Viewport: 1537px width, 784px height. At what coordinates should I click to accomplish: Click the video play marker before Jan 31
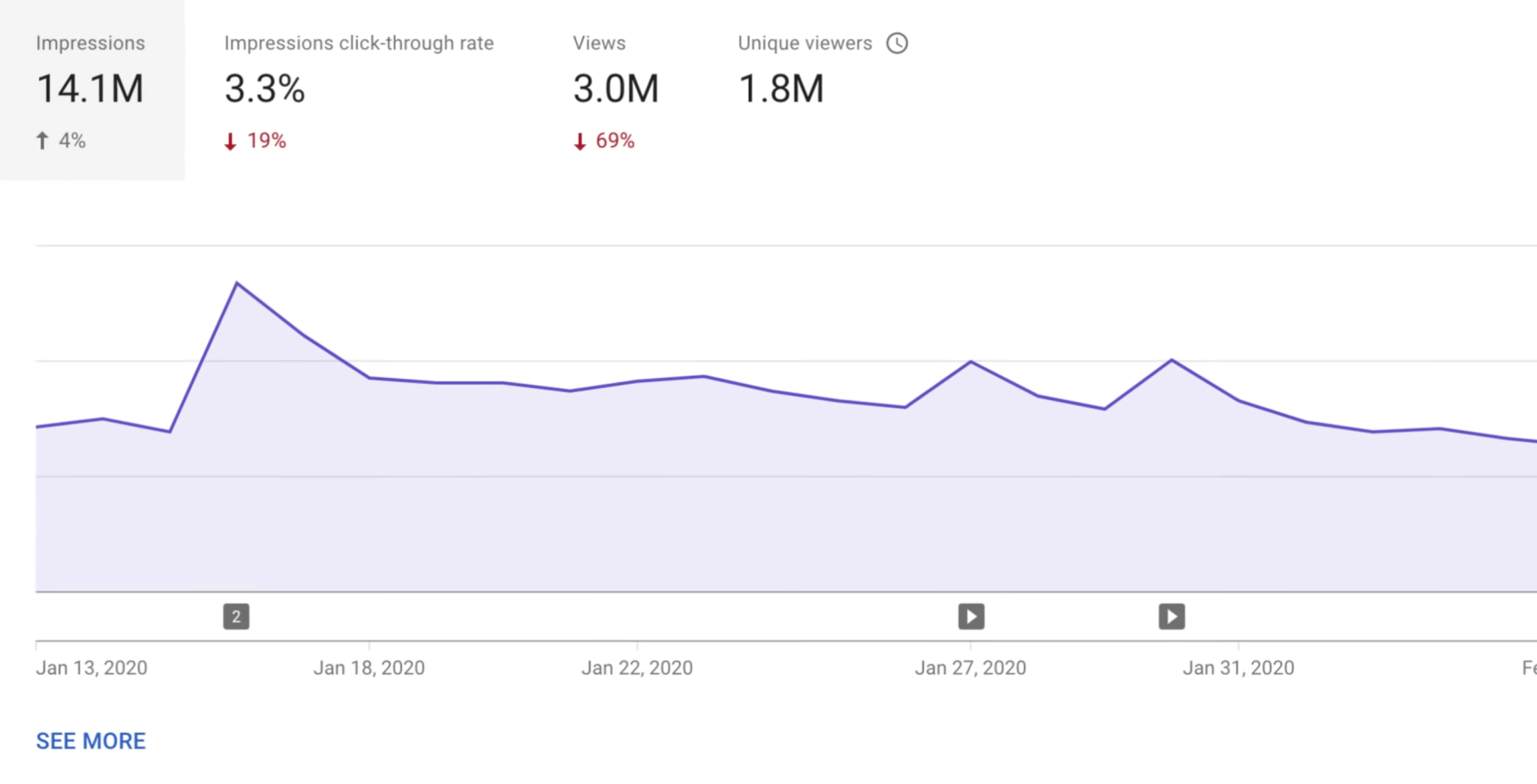click(x=1172, y=617)
